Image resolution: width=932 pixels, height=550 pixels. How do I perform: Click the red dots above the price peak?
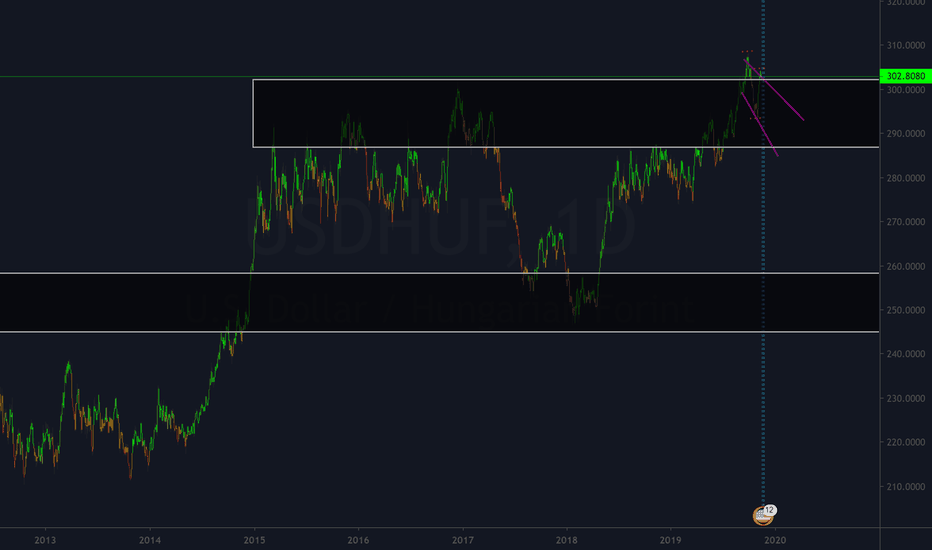tap(747, 51)
